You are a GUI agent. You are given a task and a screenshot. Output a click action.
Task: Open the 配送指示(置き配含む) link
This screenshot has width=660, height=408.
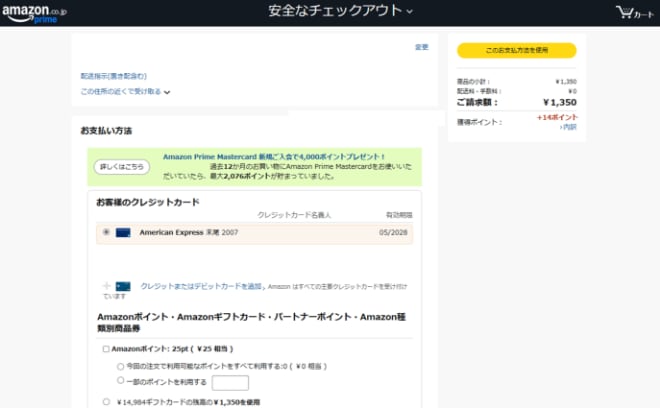click(x=114, y=76)
